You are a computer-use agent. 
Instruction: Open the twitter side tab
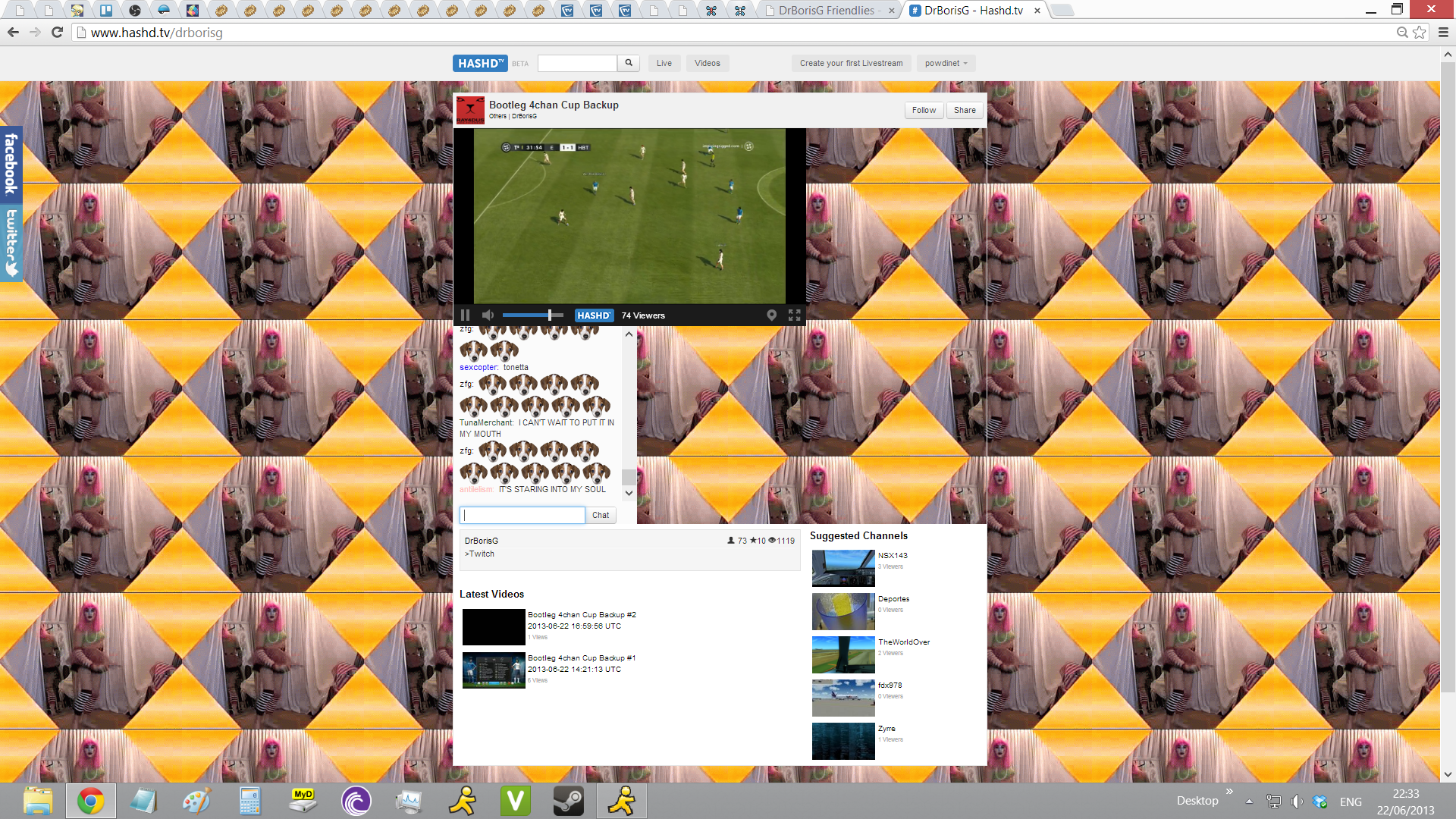pos(11,243)
